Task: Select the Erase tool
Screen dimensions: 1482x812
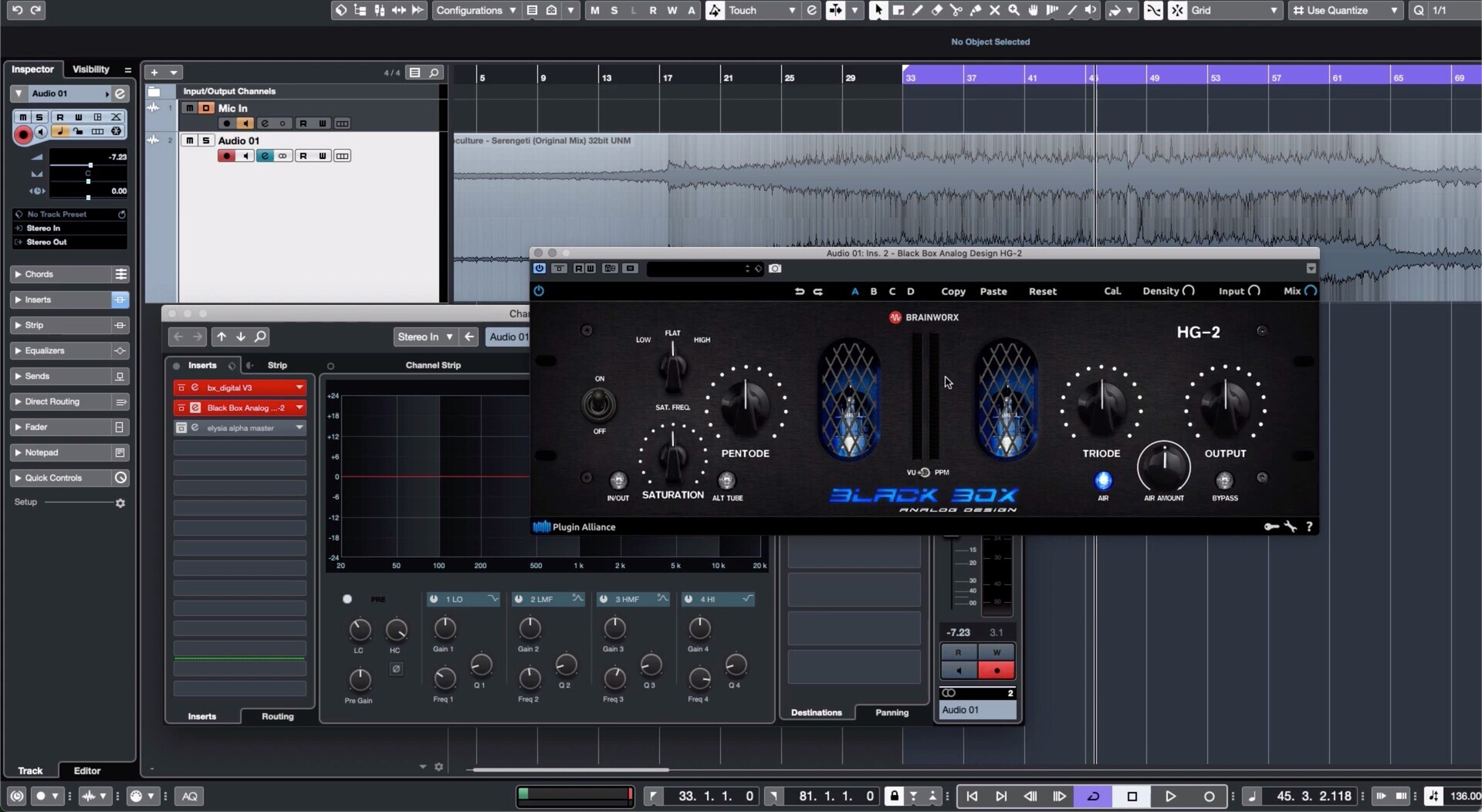Action: (936, 10)
